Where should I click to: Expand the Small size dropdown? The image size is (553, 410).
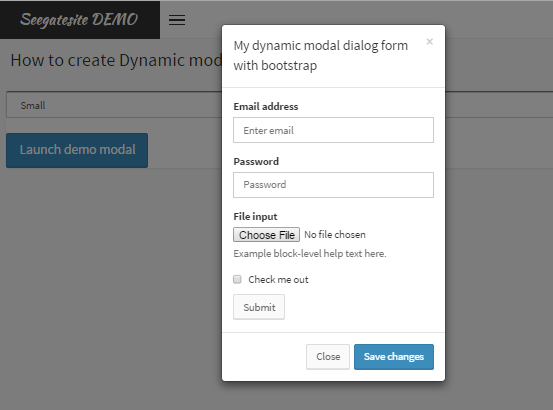coord(114,105)
